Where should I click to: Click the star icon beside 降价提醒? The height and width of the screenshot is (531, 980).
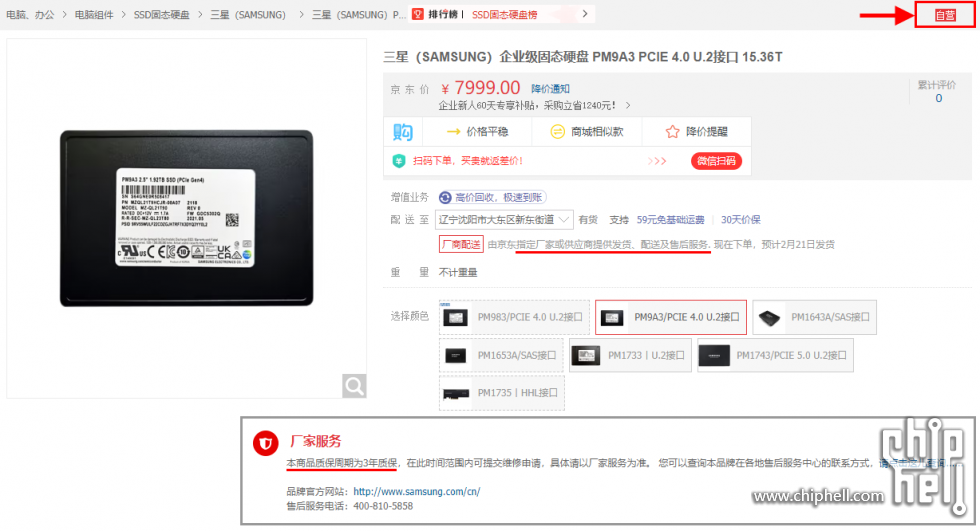(672, 132)
